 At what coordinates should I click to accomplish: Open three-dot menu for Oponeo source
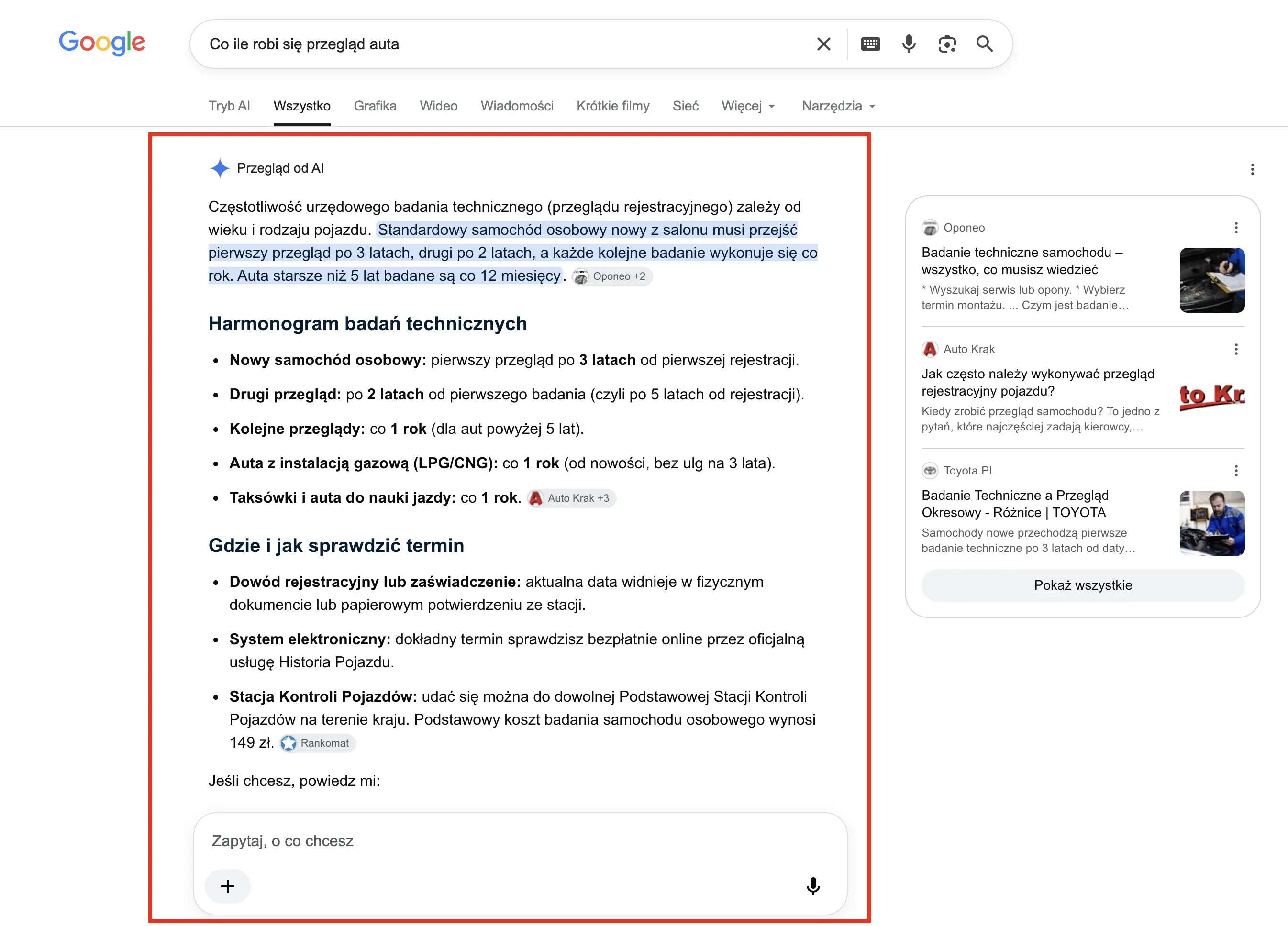[x=1236, y=228]
